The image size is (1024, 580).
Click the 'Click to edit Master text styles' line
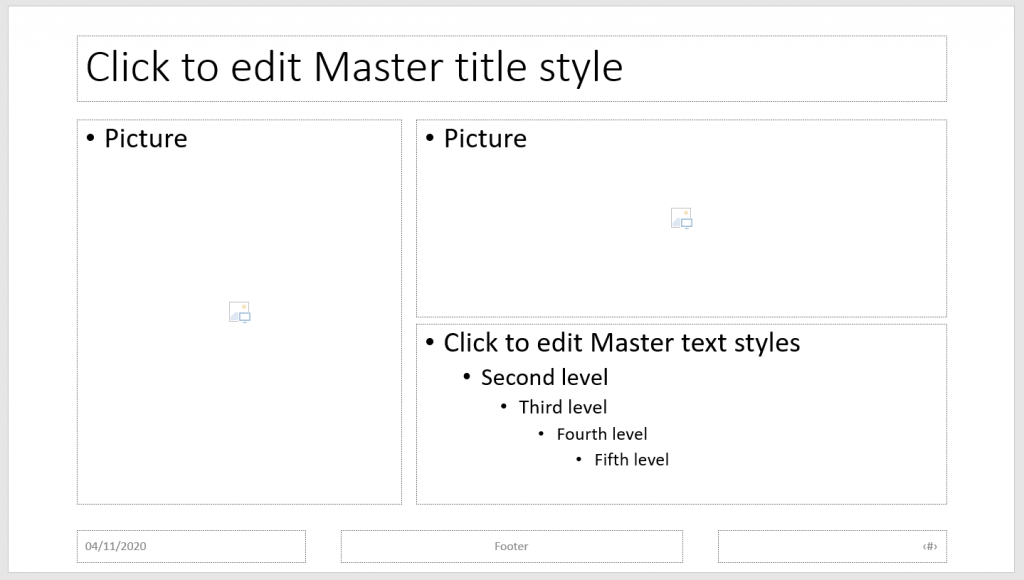[x=621, y=342]
